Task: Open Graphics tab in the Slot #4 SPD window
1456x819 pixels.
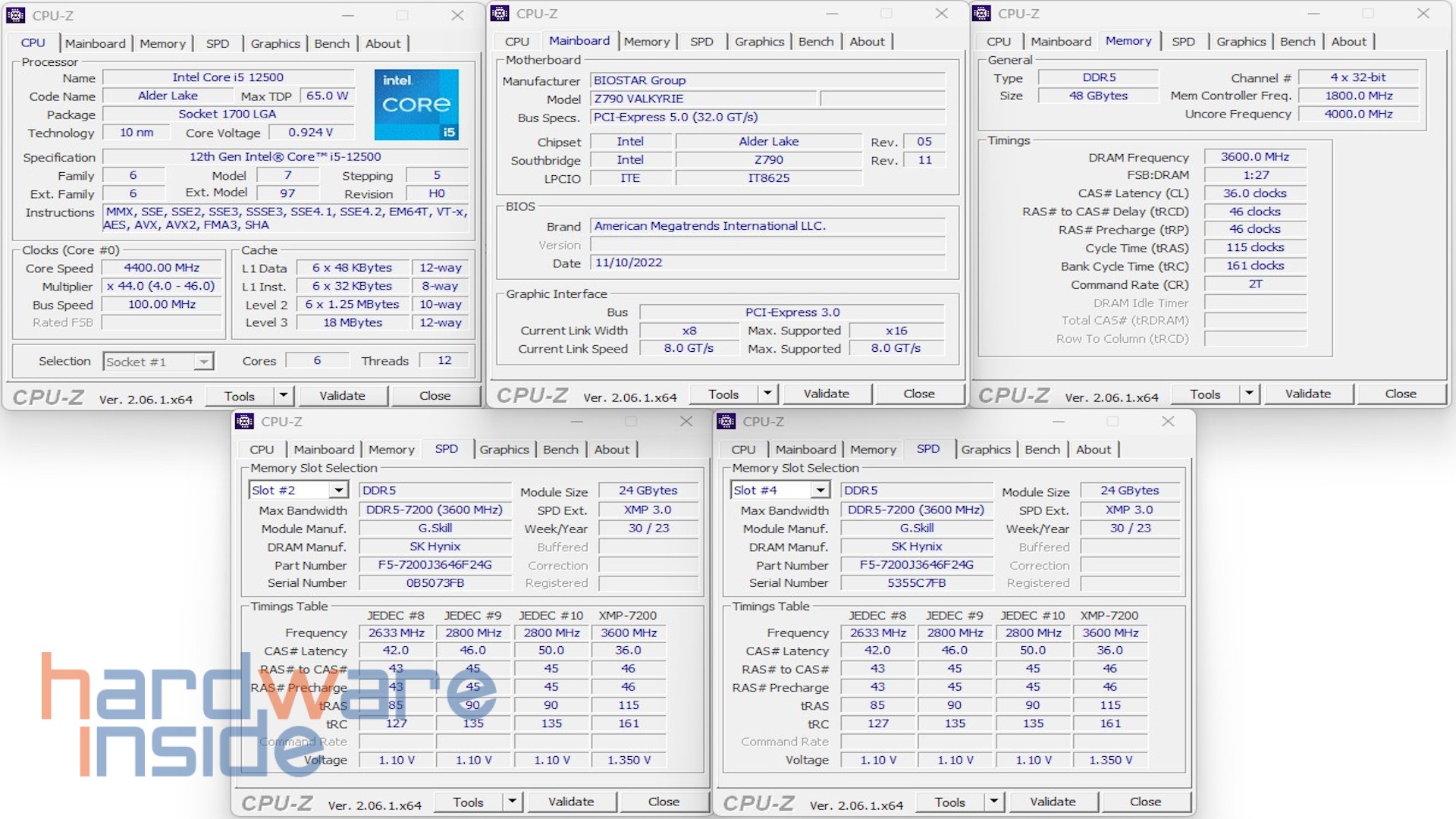Action: coord(986,450)
